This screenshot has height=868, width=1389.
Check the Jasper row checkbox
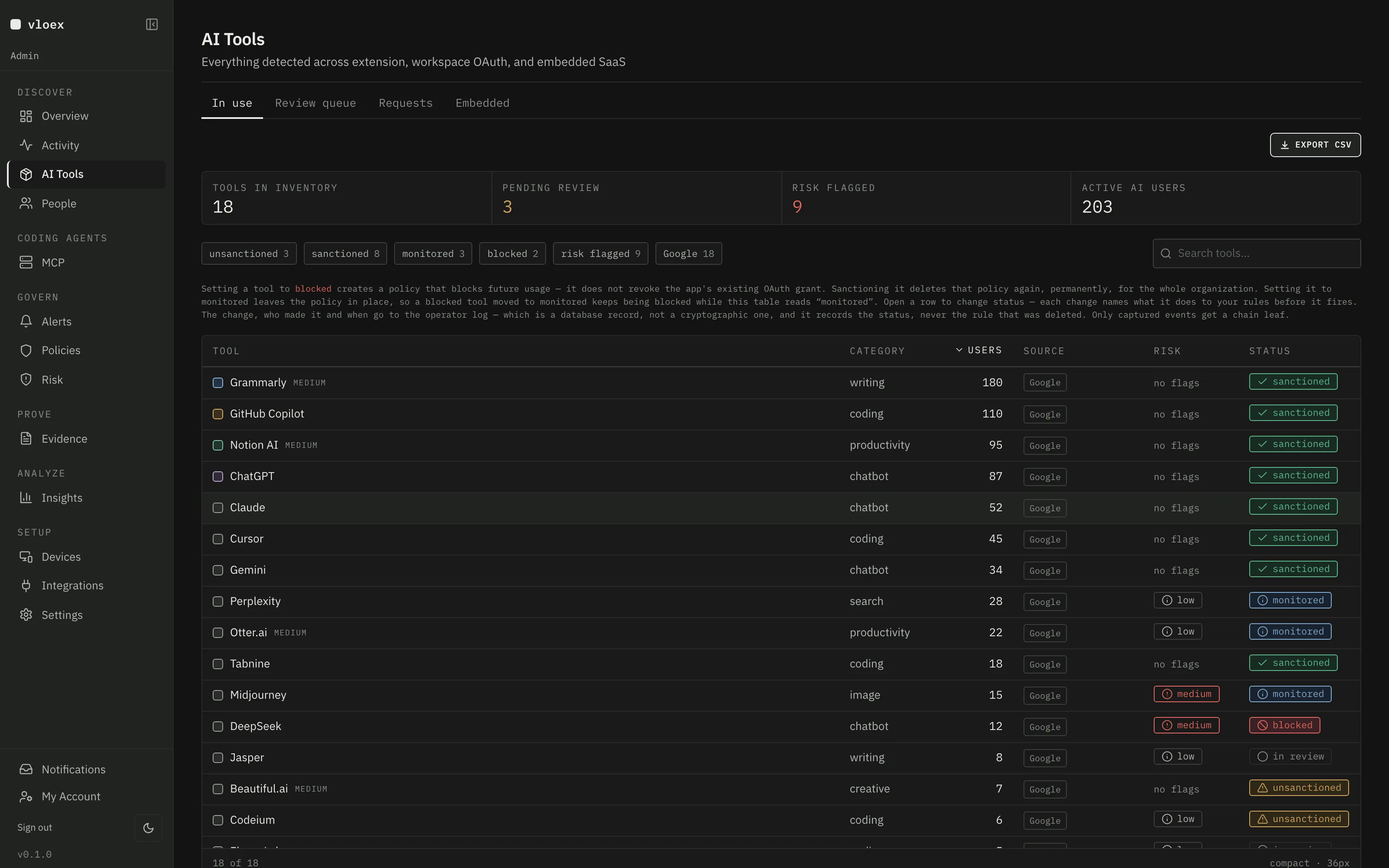218,758
